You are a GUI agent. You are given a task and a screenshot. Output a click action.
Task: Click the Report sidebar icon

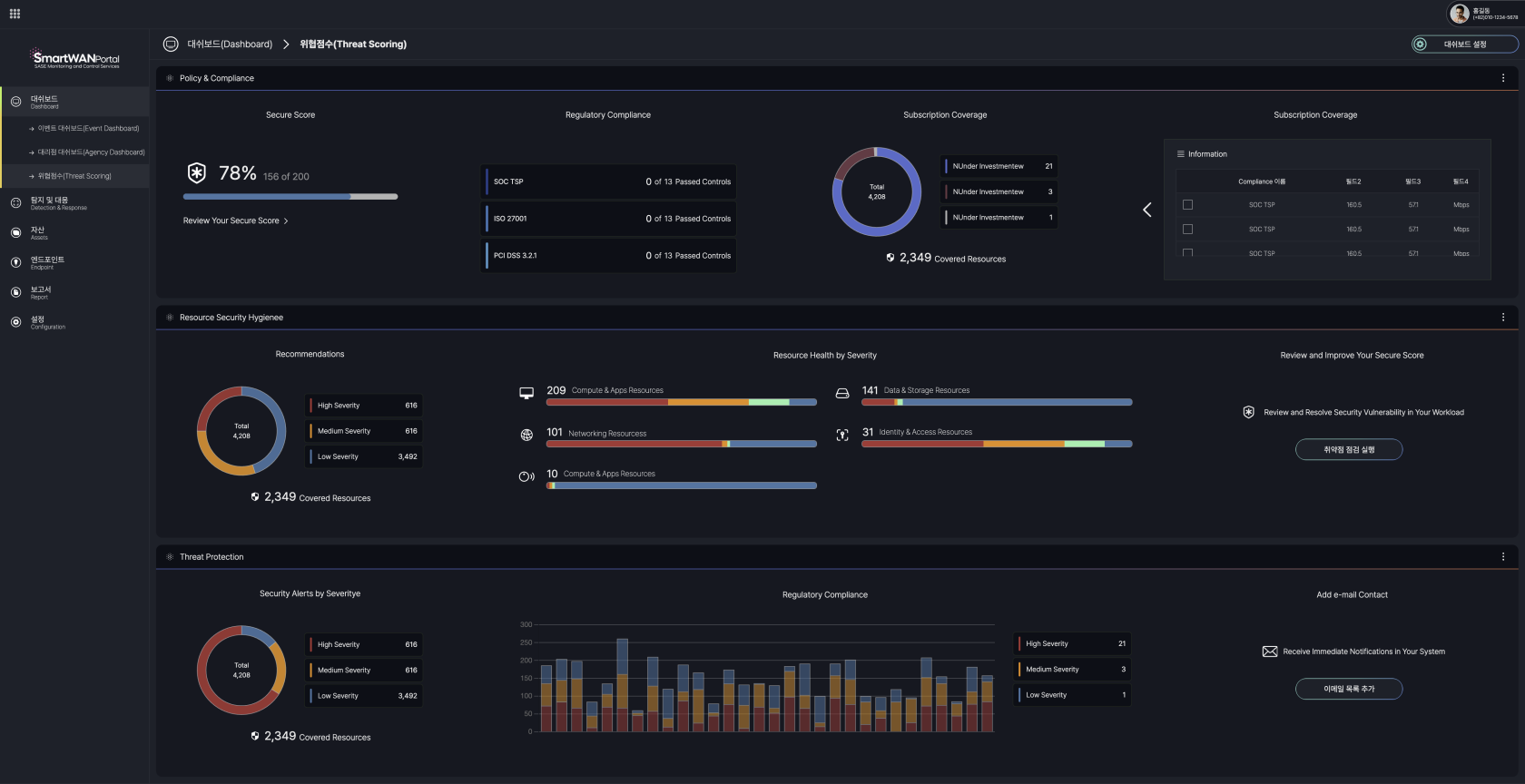coord(15,292)
